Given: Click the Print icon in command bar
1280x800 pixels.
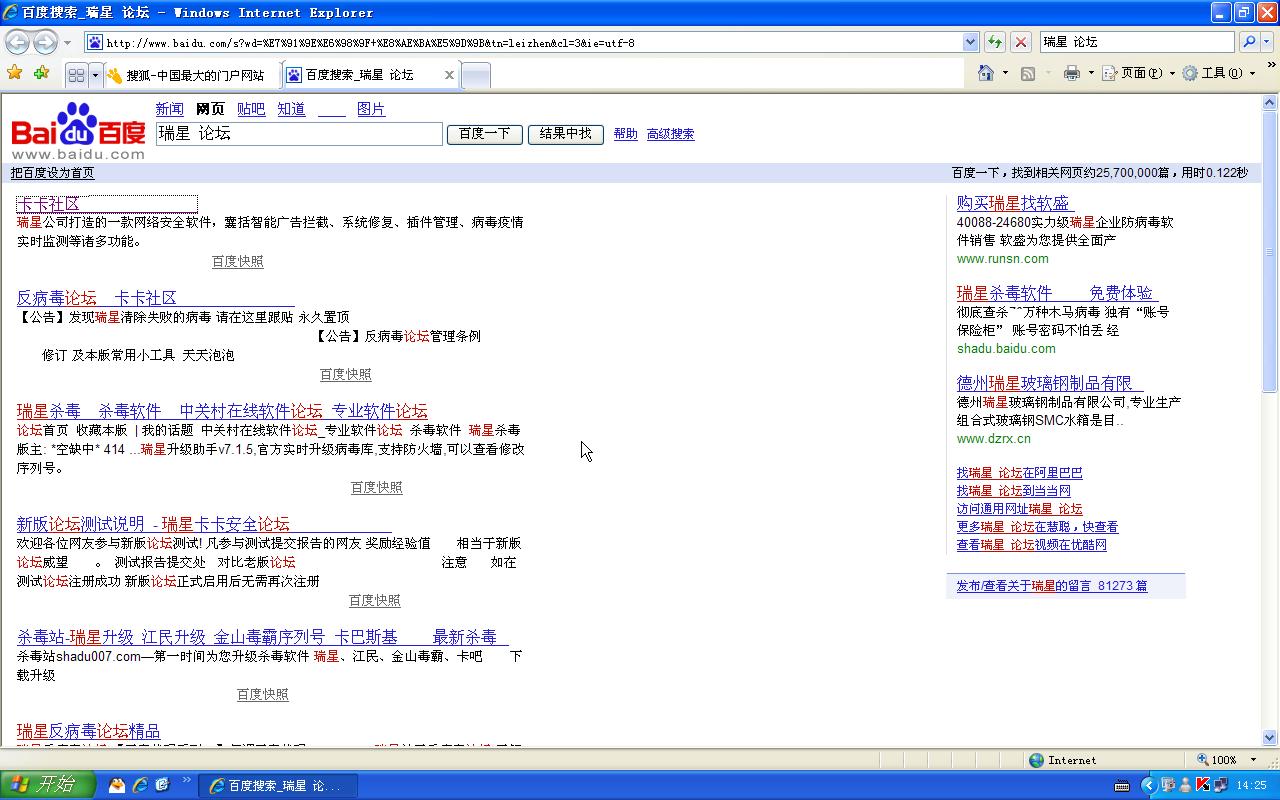Looking at the screenshot, I should coord(1072,73).
